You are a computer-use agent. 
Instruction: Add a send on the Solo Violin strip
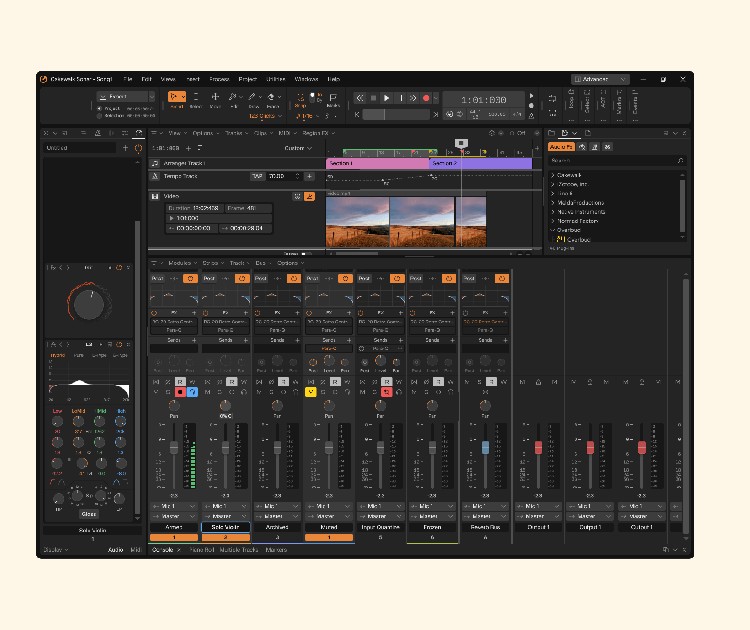[246, 340]
